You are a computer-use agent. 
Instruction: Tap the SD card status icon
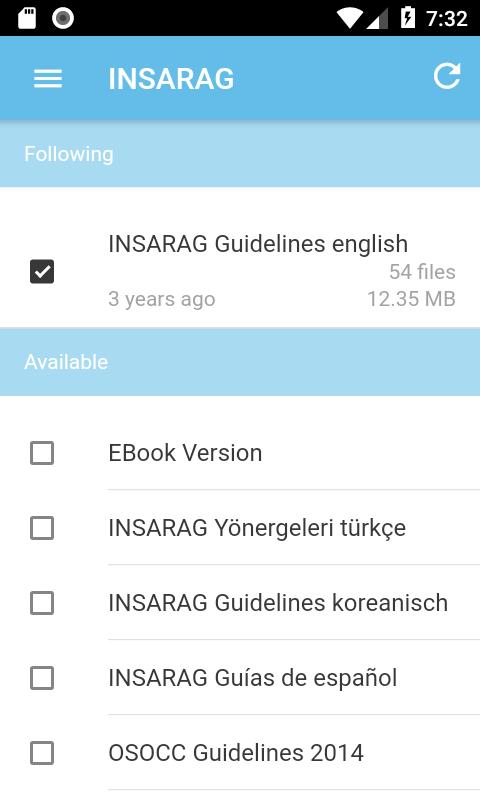click(x=27, y=18)
